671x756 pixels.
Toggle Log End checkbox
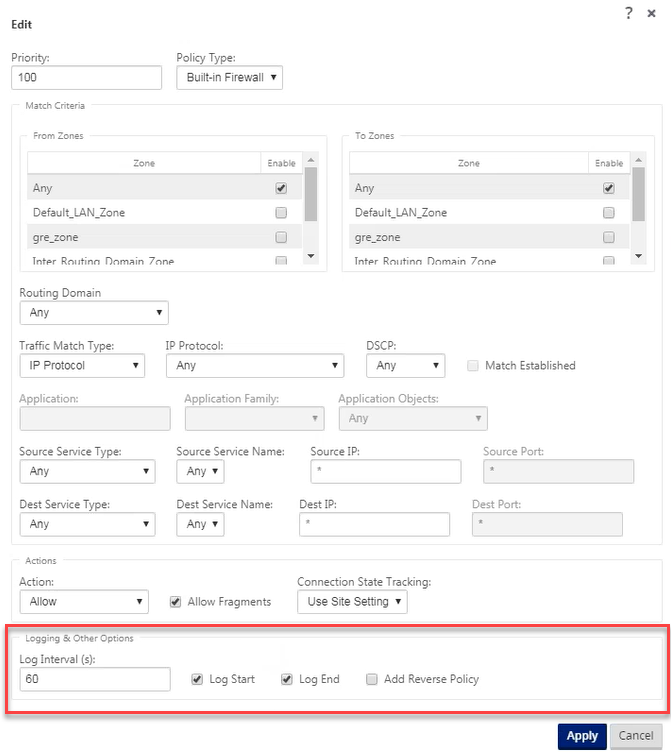pyautogui.click(x=287, y=679)
